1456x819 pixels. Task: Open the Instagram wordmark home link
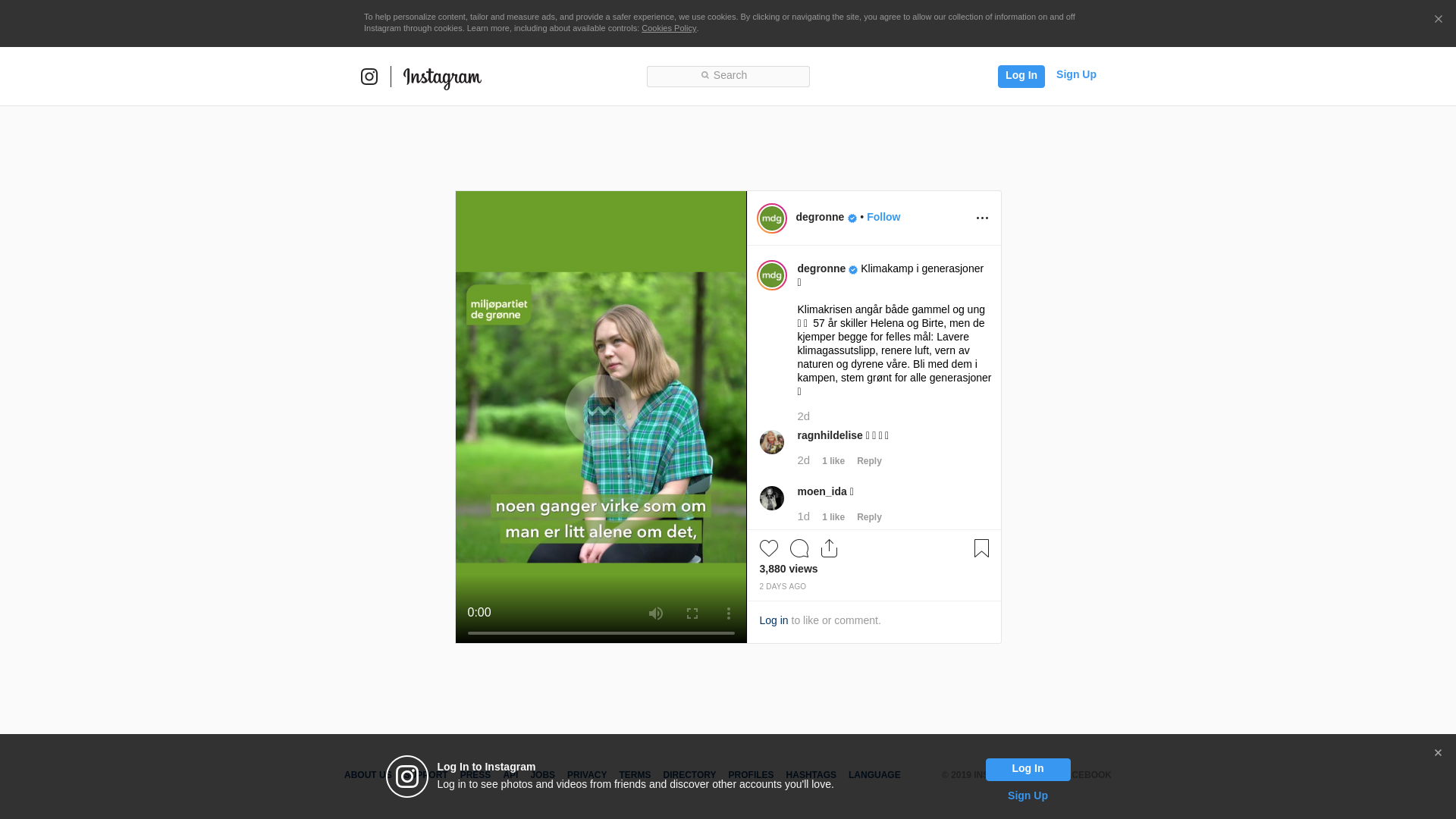442,77
